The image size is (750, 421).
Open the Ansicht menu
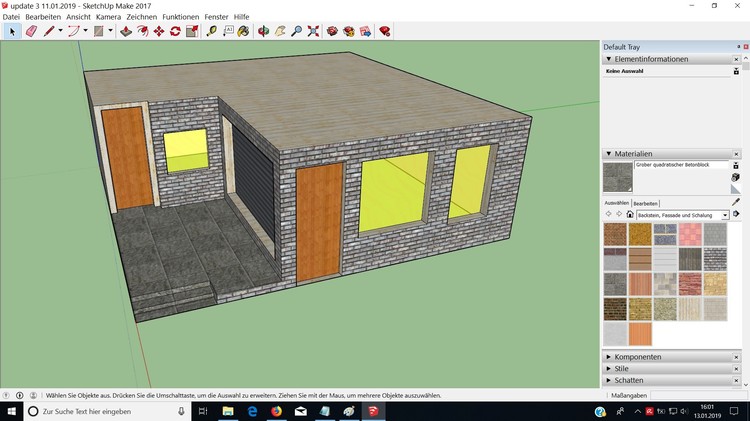[x=78, y=17]
